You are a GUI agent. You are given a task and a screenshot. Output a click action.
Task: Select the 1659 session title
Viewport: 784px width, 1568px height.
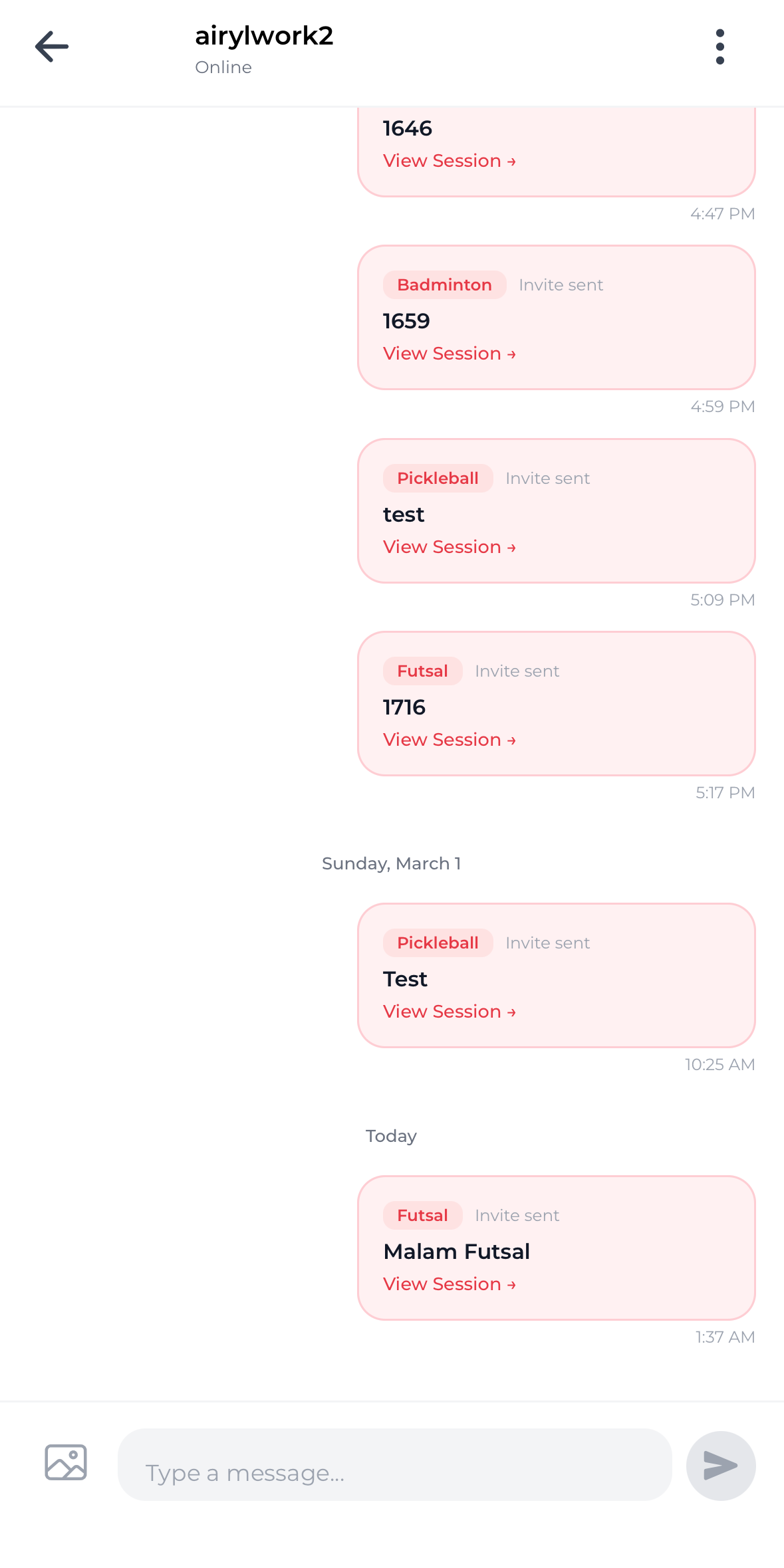(406, 321)
